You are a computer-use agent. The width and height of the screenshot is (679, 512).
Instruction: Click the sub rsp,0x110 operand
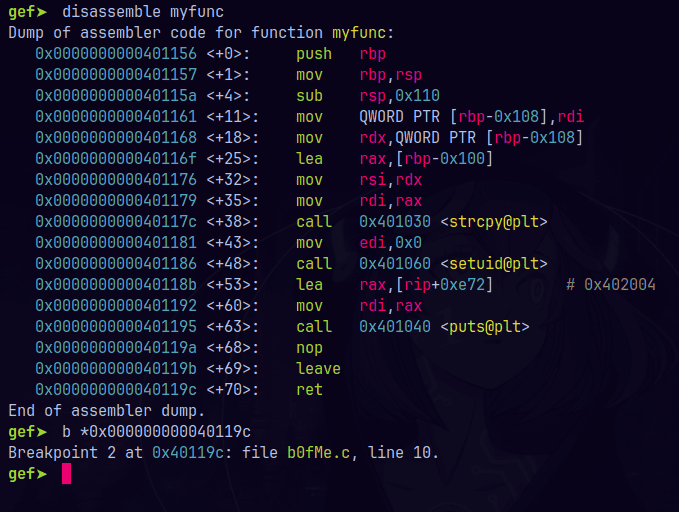coord(399,96)
